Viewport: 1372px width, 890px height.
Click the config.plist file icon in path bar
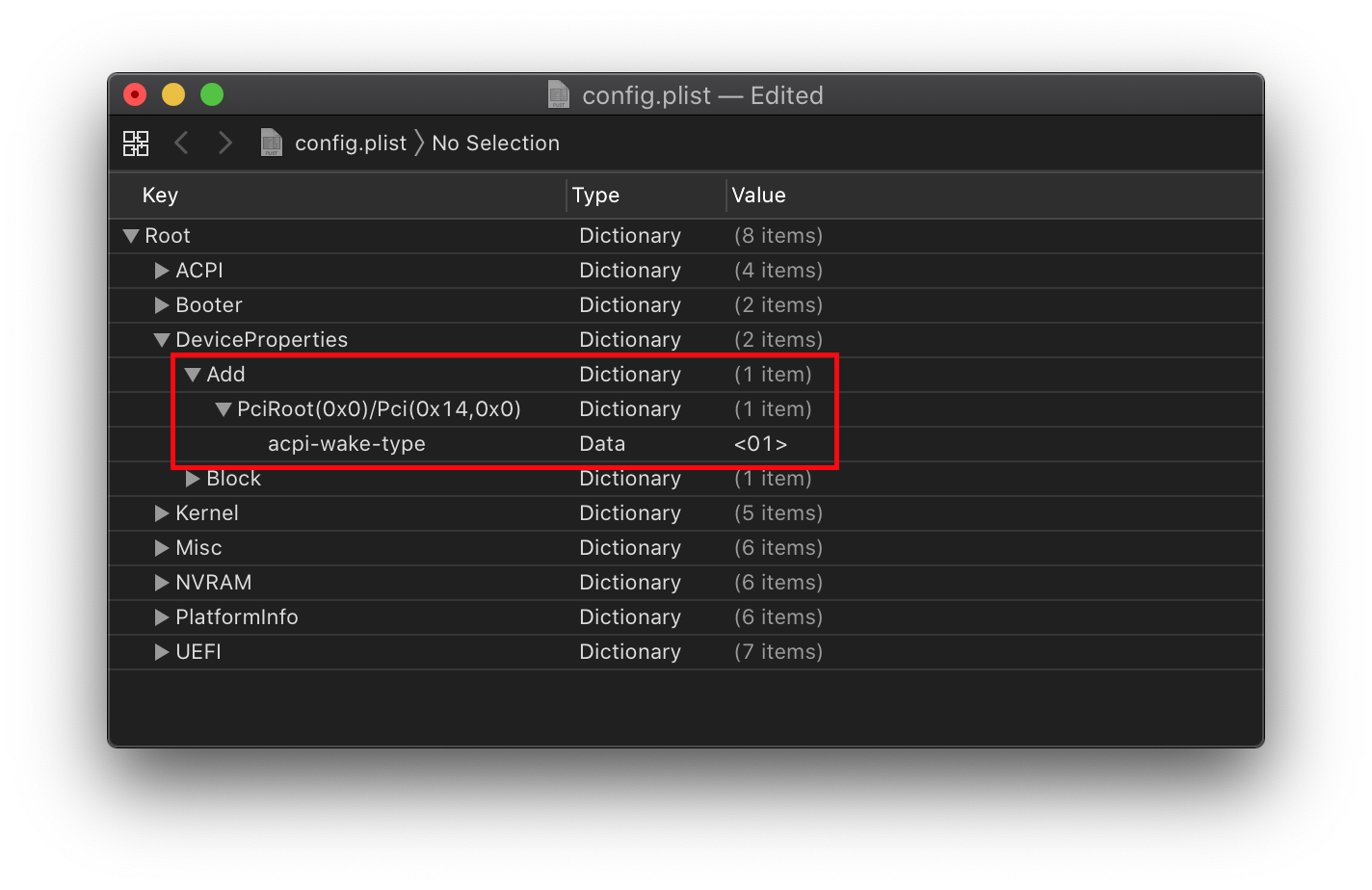272,144
